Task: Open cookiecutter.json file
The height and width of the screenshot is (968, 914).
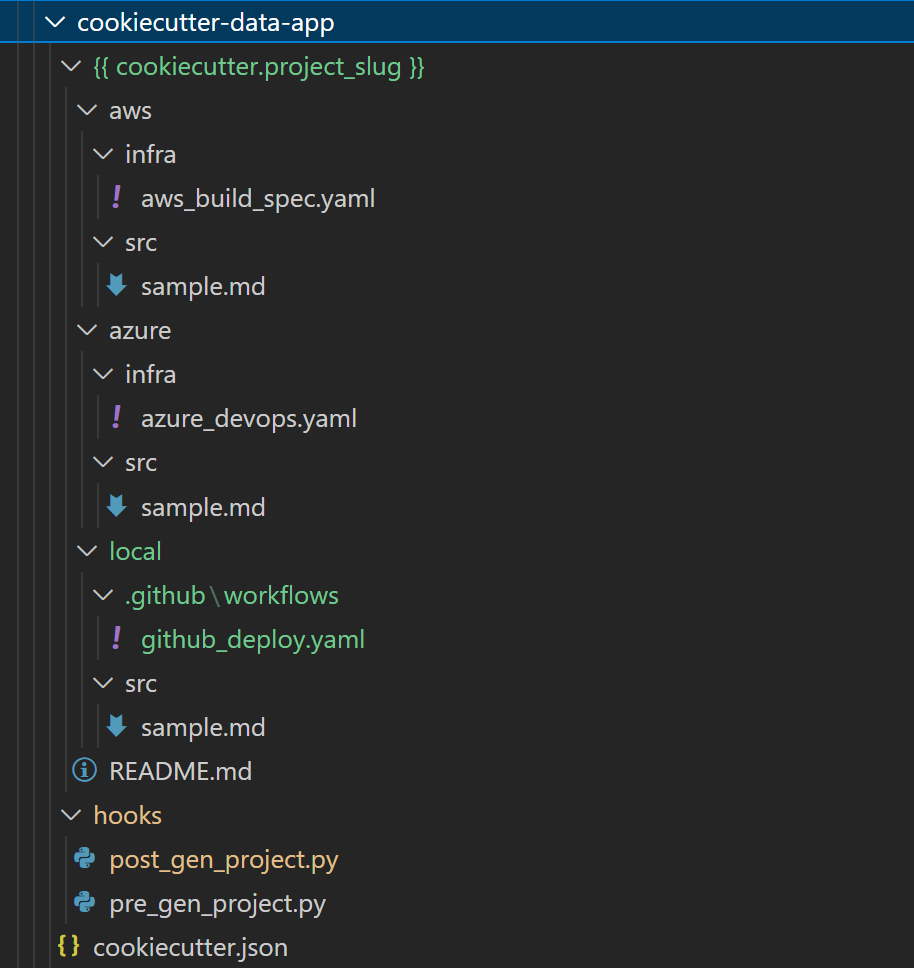Action: [191, 948]
